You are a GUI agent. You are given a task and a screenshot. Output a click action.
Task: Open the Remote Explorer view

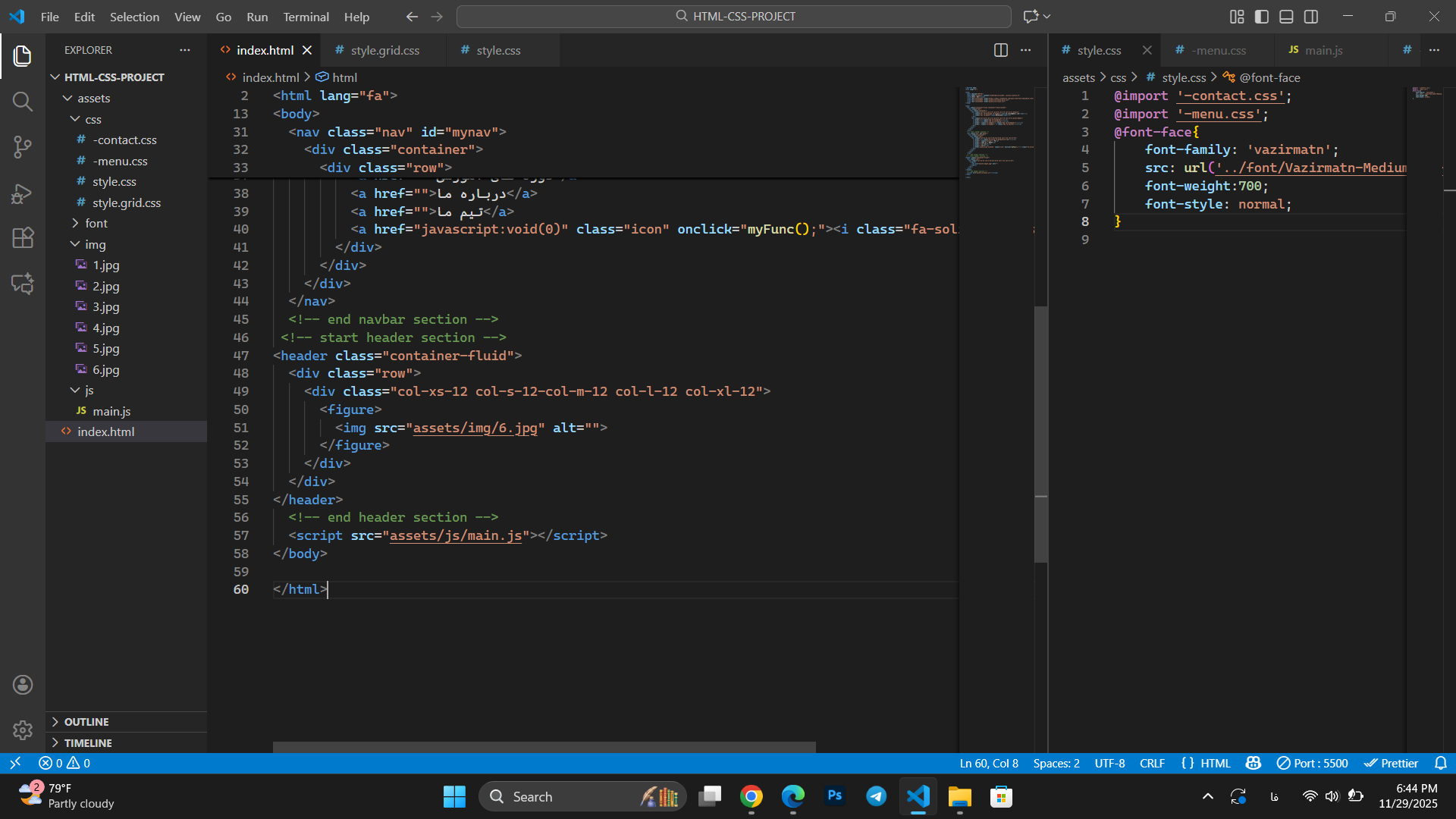tap(22, 284)
